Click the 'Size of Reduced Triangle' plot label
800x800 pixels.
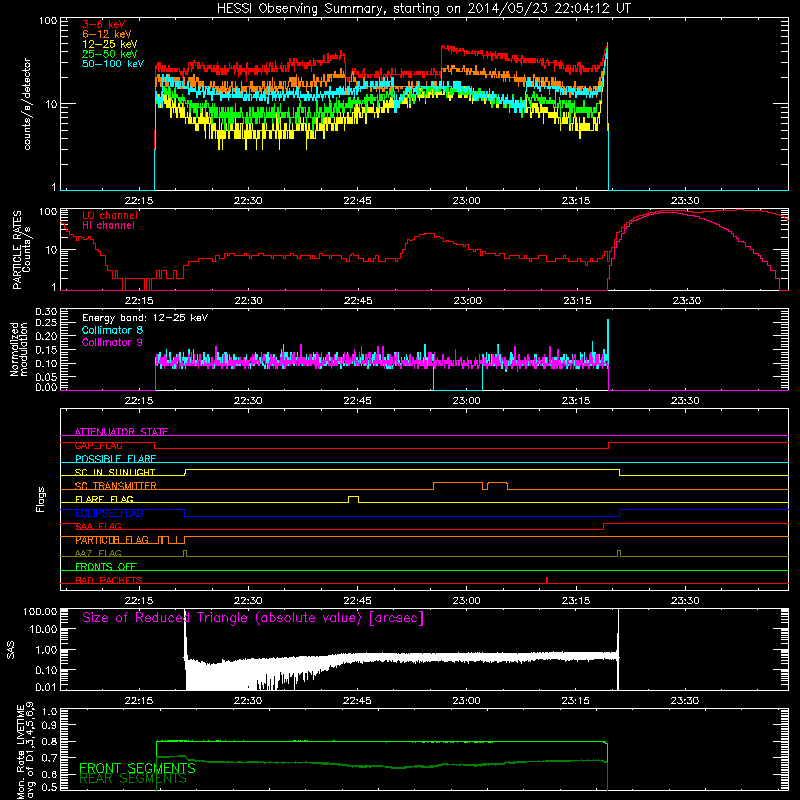tap(253, 618)
